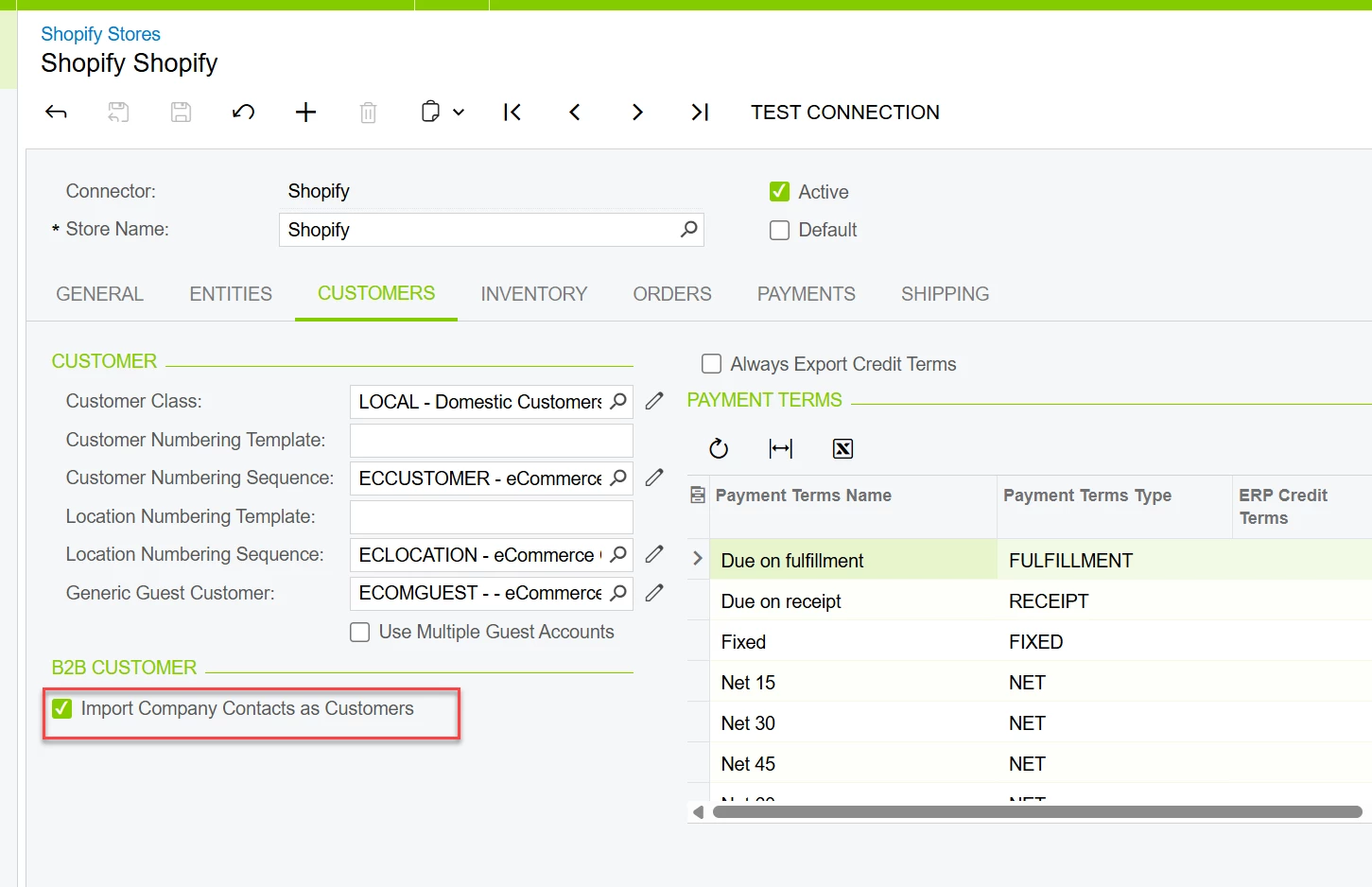Go to previous record icon
Image resolution: width=1372 pixels, height=887 pixels.
(x=575, y=113)
